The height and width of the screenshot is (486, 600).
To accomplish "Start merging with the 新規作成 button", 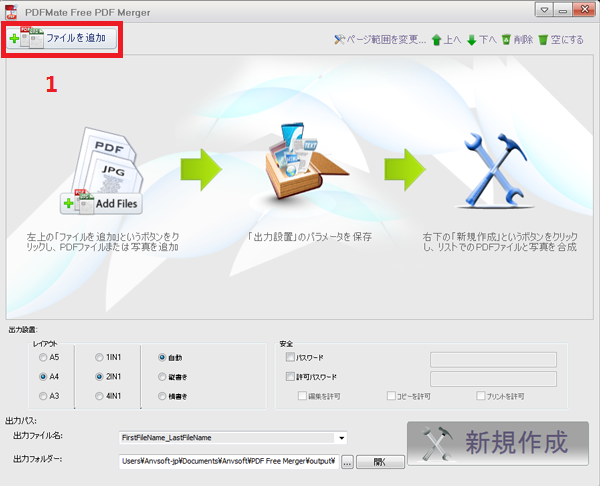I will click(x=498, y=444).
